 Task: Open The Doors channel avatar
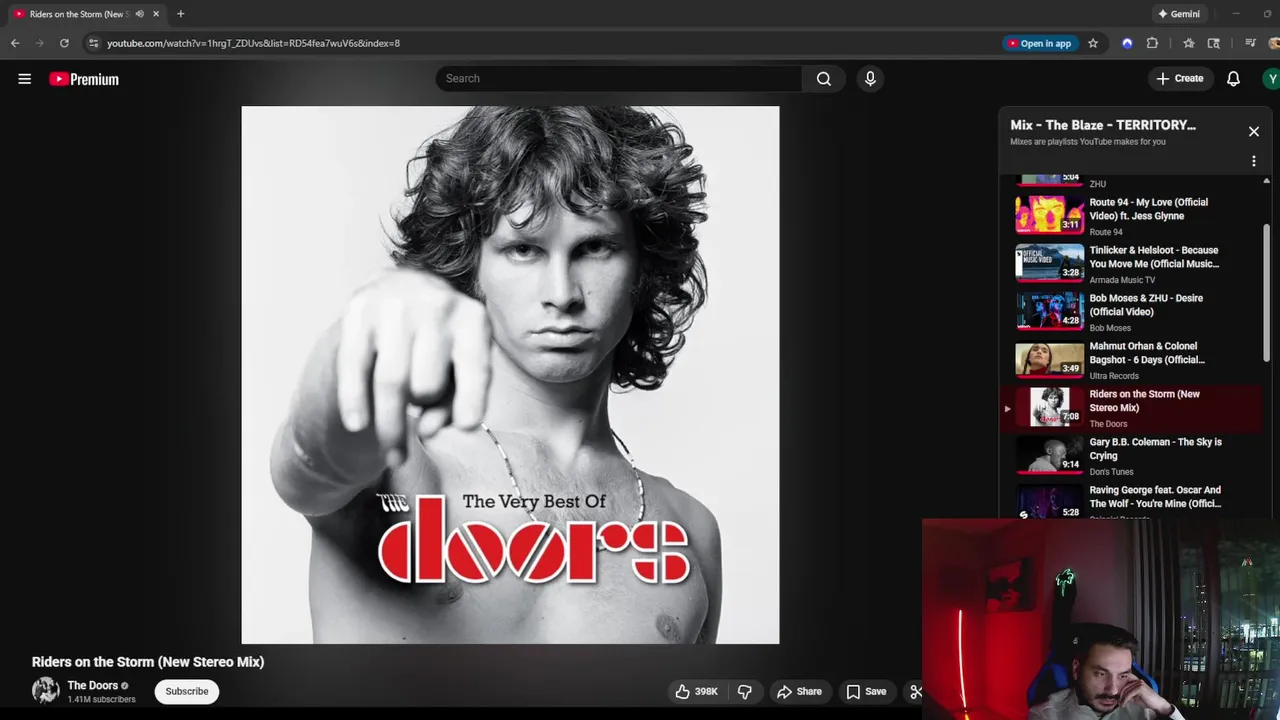[45, 691]
